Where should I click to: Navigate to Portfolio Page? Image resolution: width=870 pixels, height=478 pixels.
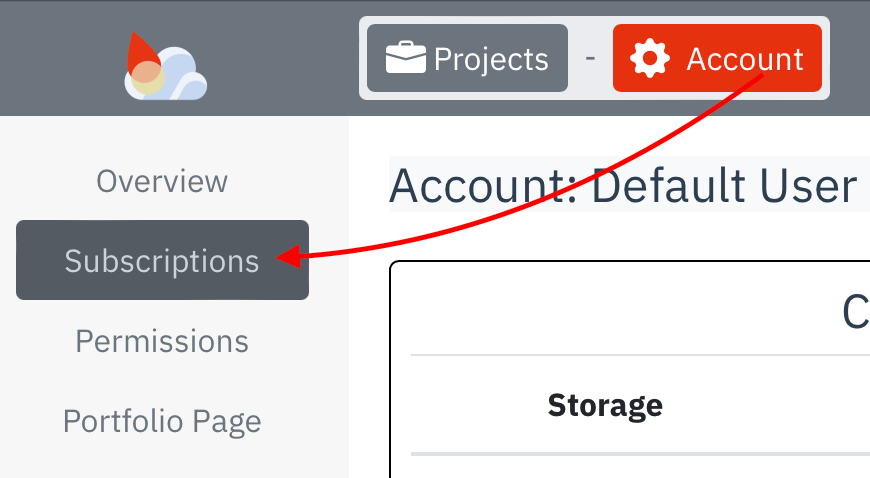point(162,421)
